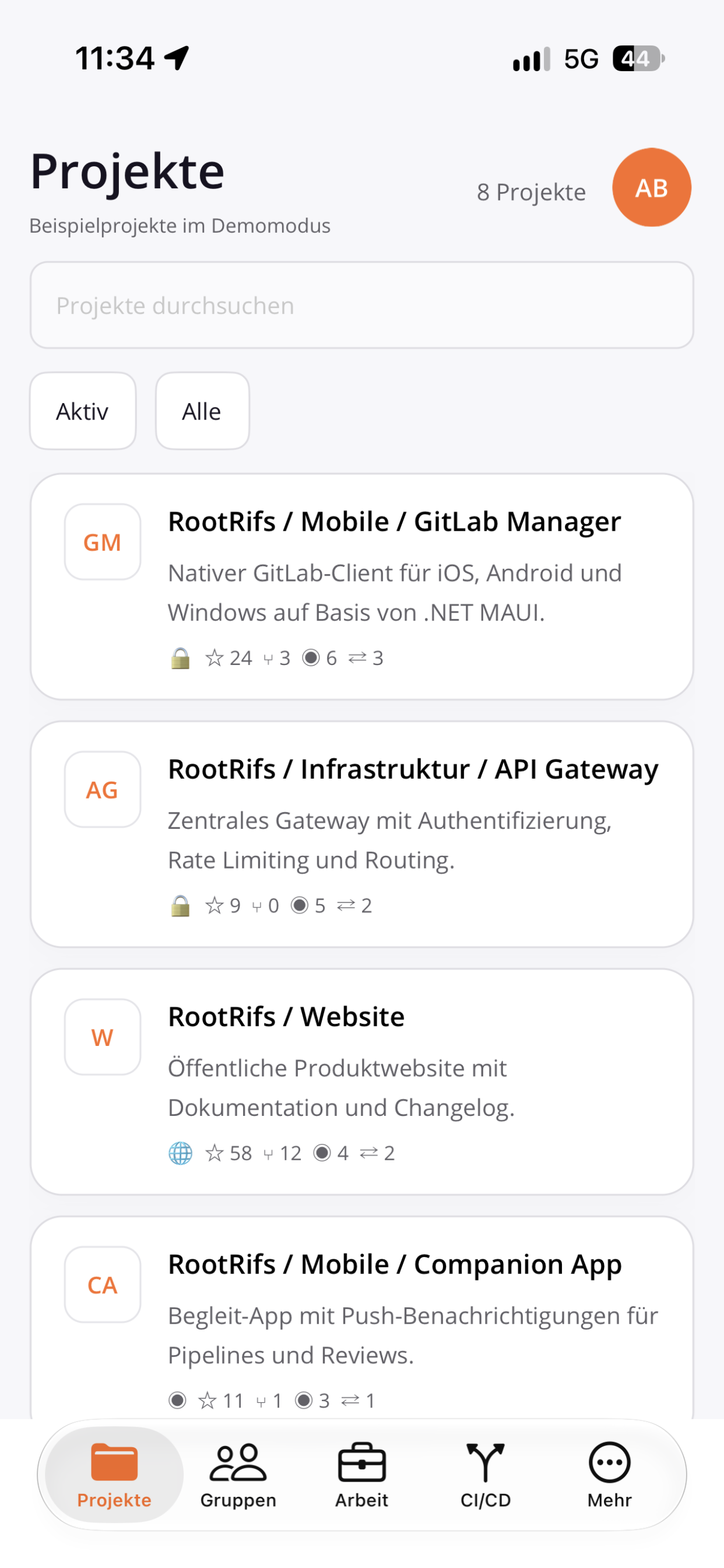Switch to the Gruppen tab label
724x1568 pixels.
[x=238, y=1500]
